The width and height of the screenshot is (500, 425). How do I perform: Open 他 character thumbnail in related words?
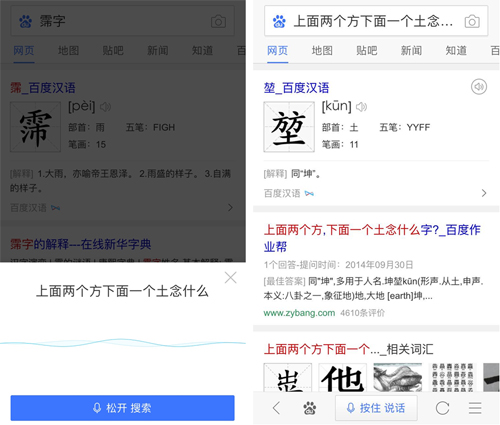(x=342, y=377)
